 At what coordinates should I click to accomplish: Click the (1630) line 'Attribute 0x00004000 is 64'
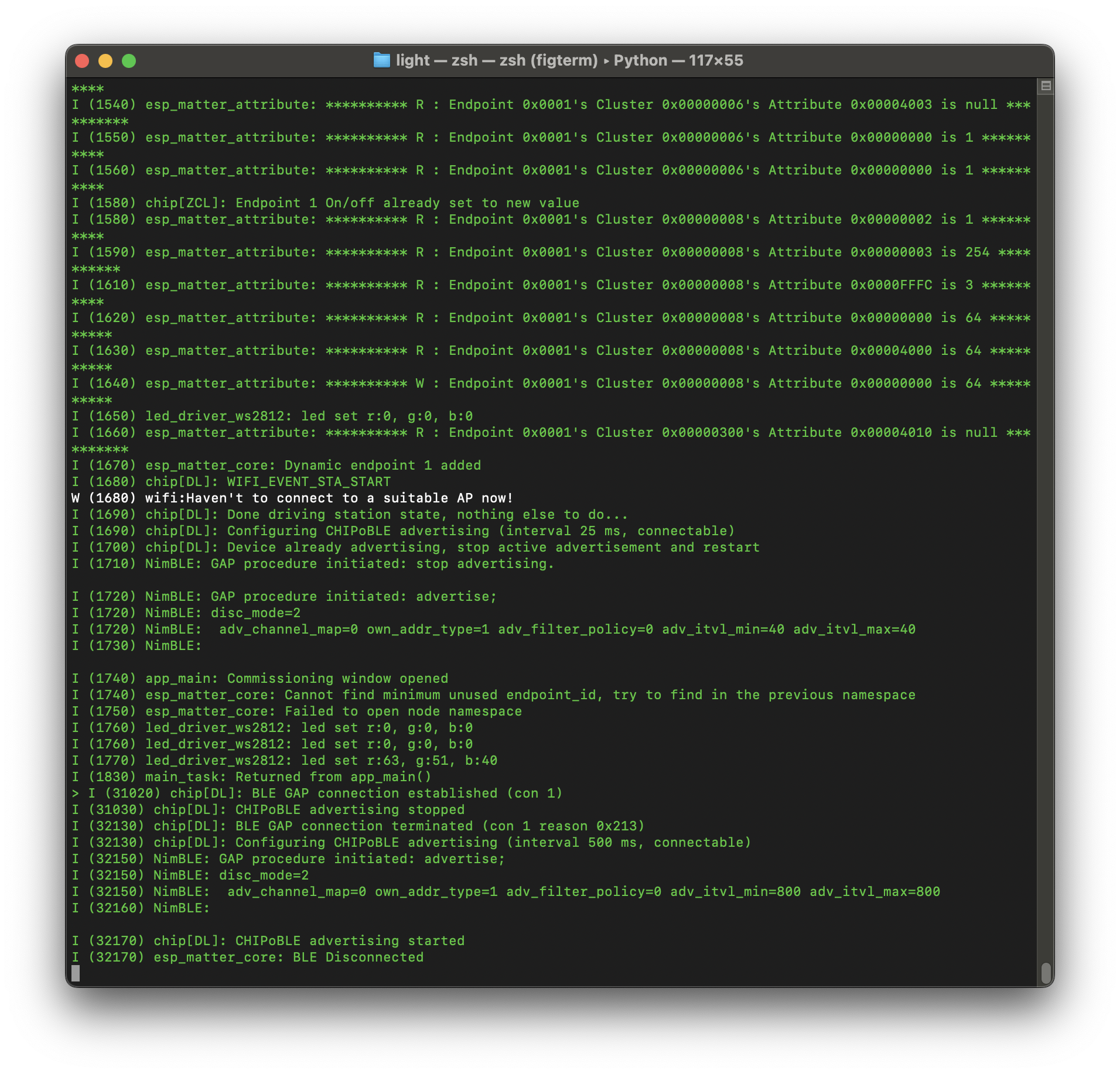tap(551, 350)
